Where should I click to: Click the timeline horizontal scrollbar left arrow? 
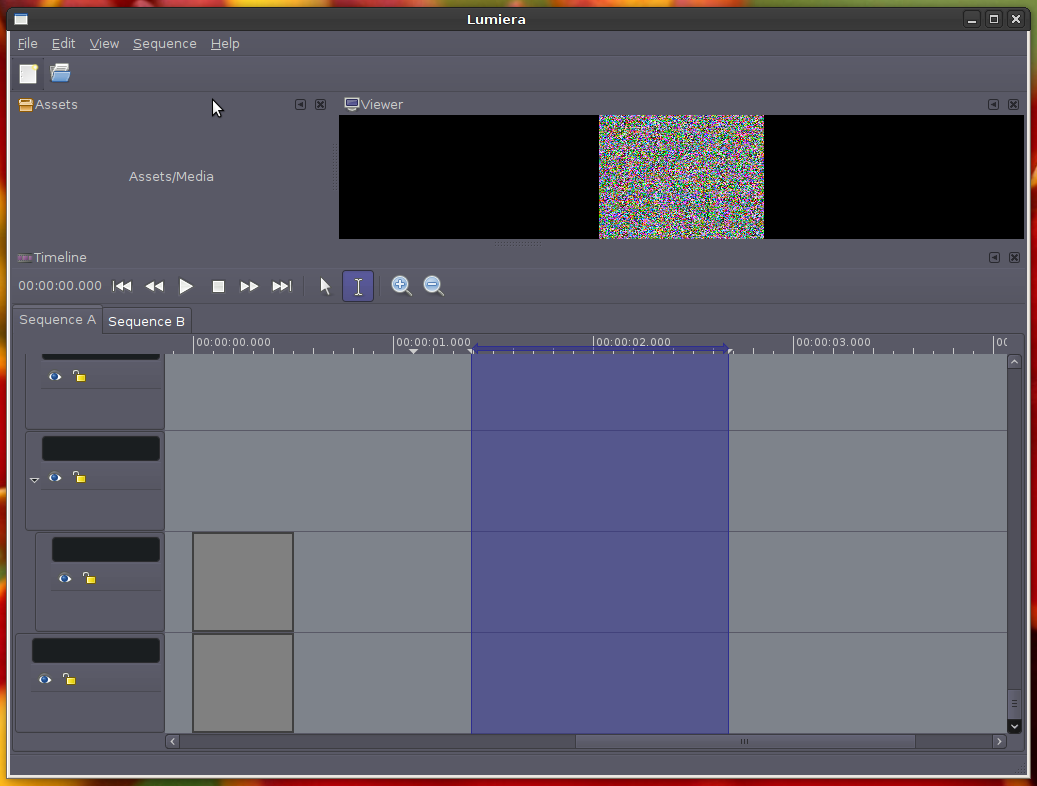173,742
